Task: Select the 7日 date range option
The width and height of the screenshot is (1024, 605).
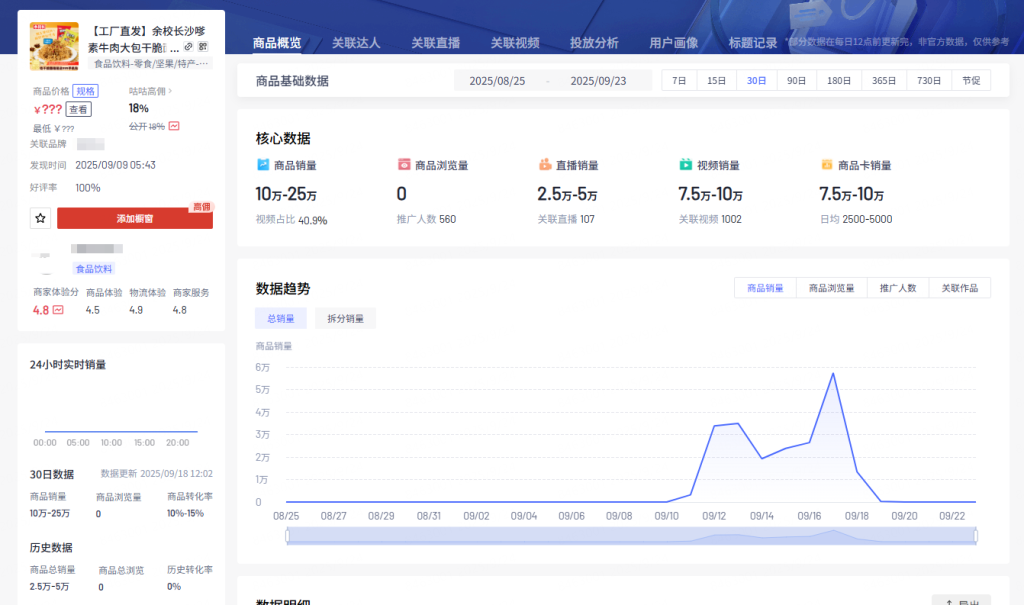Action: [x=679, y=79]
